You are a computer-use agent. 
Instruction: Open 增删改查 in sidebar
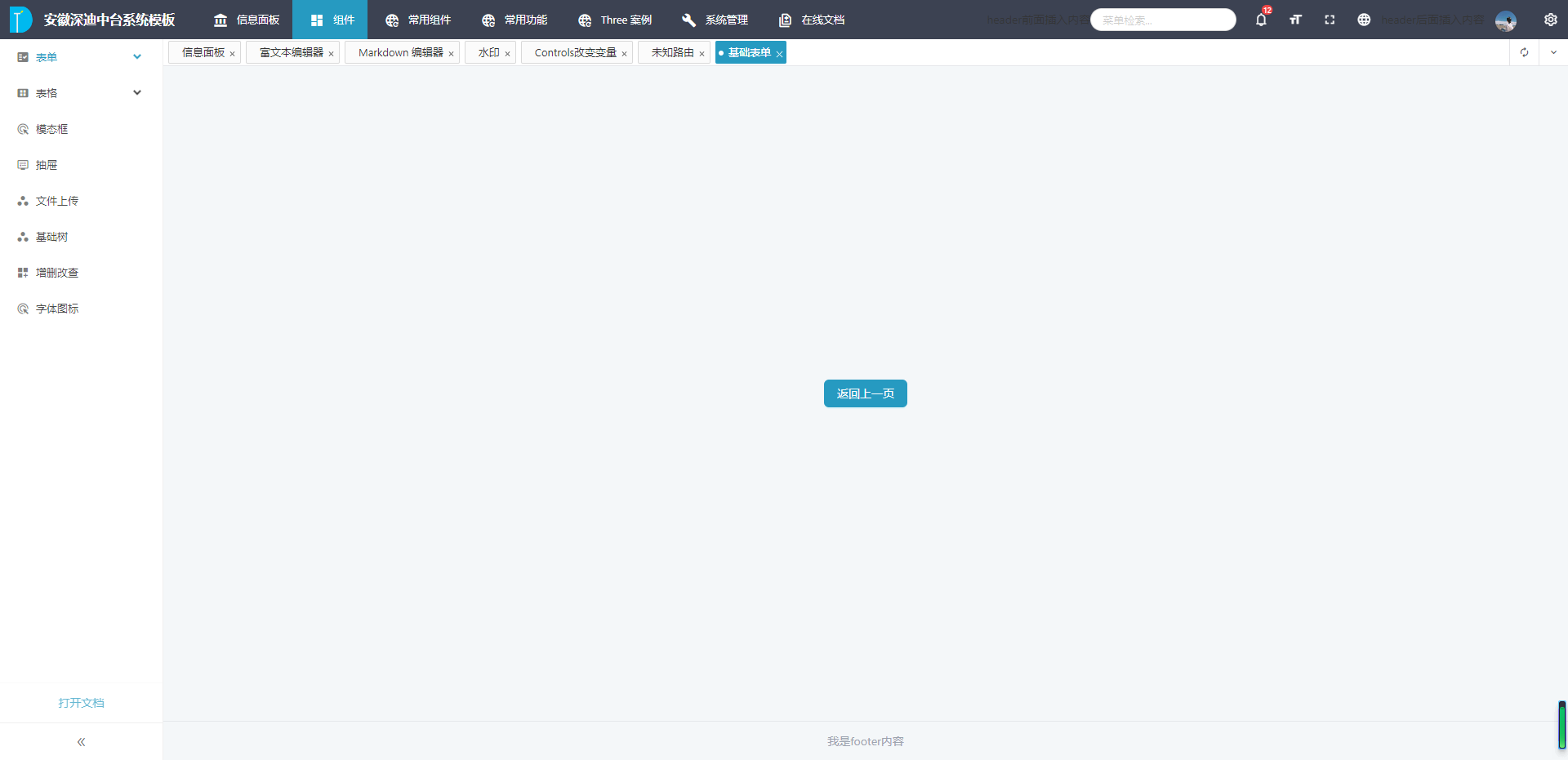coord(81,273)
